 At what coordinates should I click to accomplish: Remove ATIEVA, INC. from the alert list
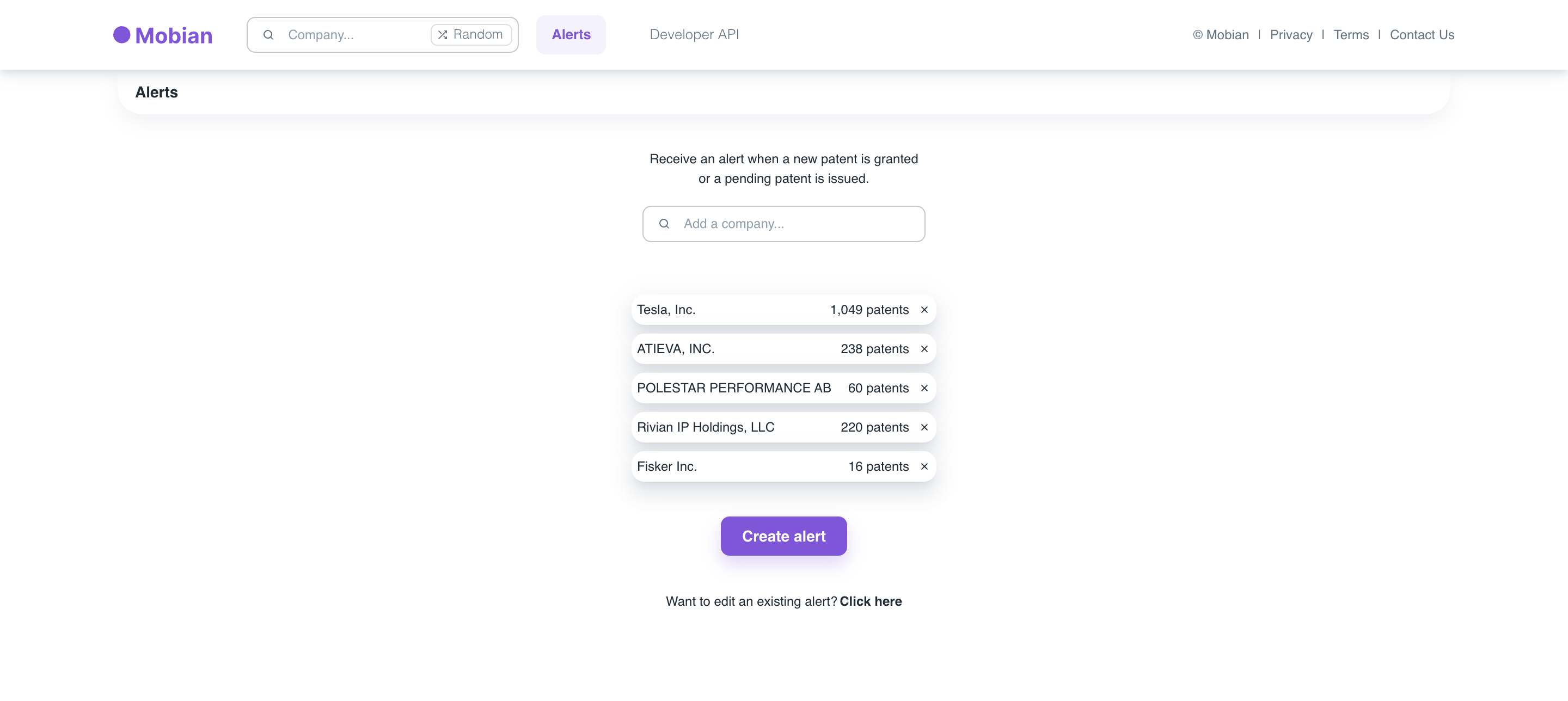(x=924, y=349)
